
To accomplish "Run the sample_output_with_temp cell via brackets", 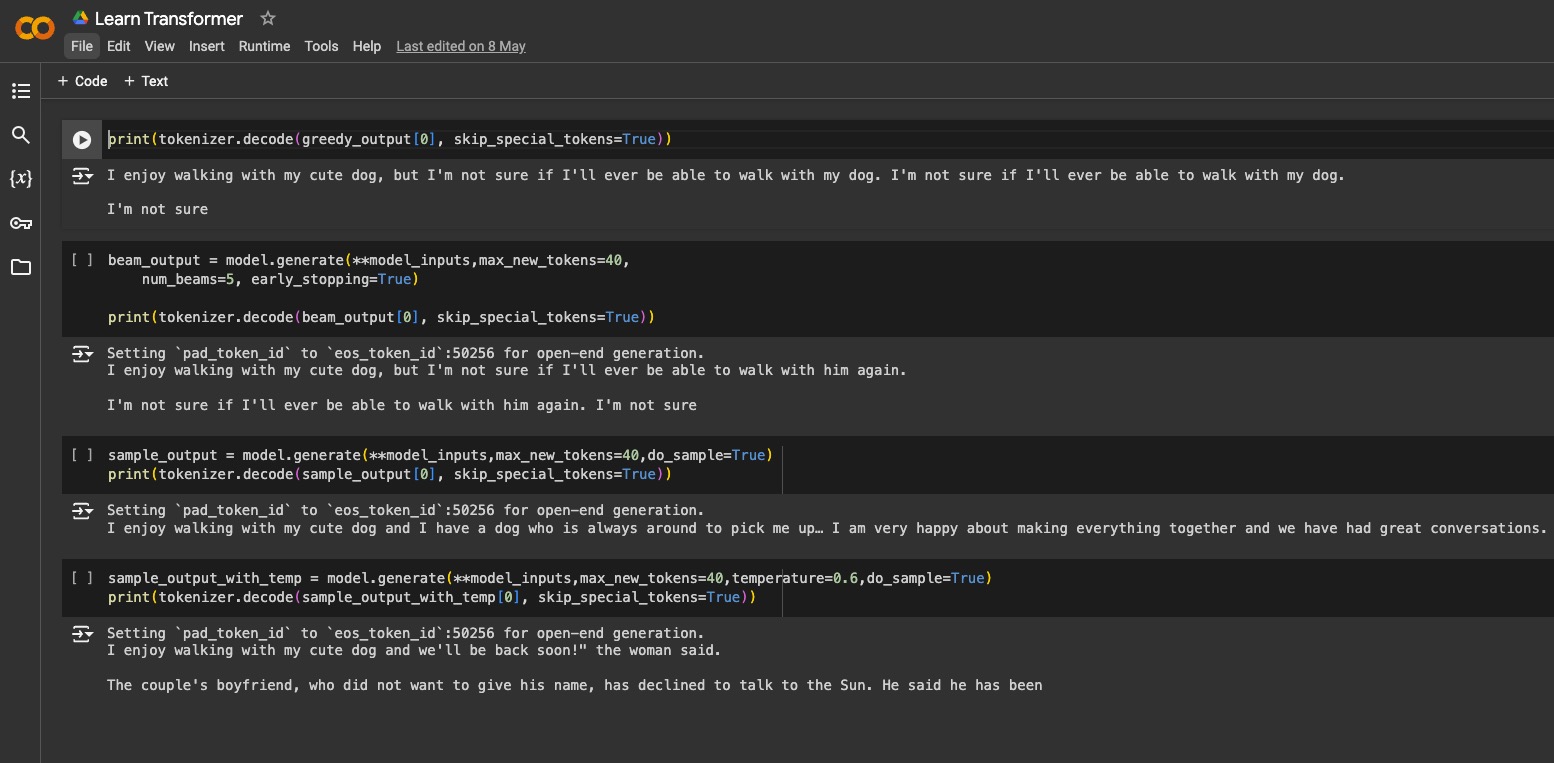I will click(x=82, y=578).
